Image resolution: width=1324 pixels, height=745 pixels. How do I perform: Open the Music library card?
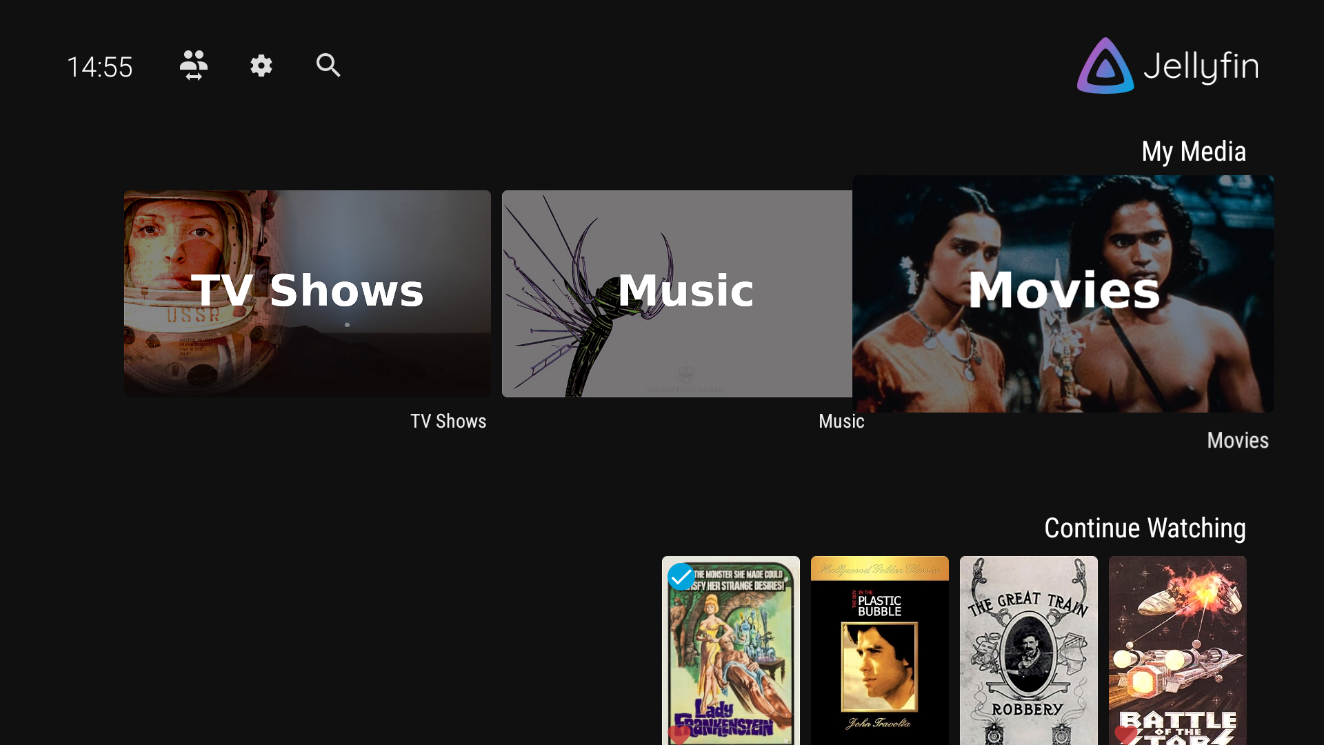click(x=676, y=293)
